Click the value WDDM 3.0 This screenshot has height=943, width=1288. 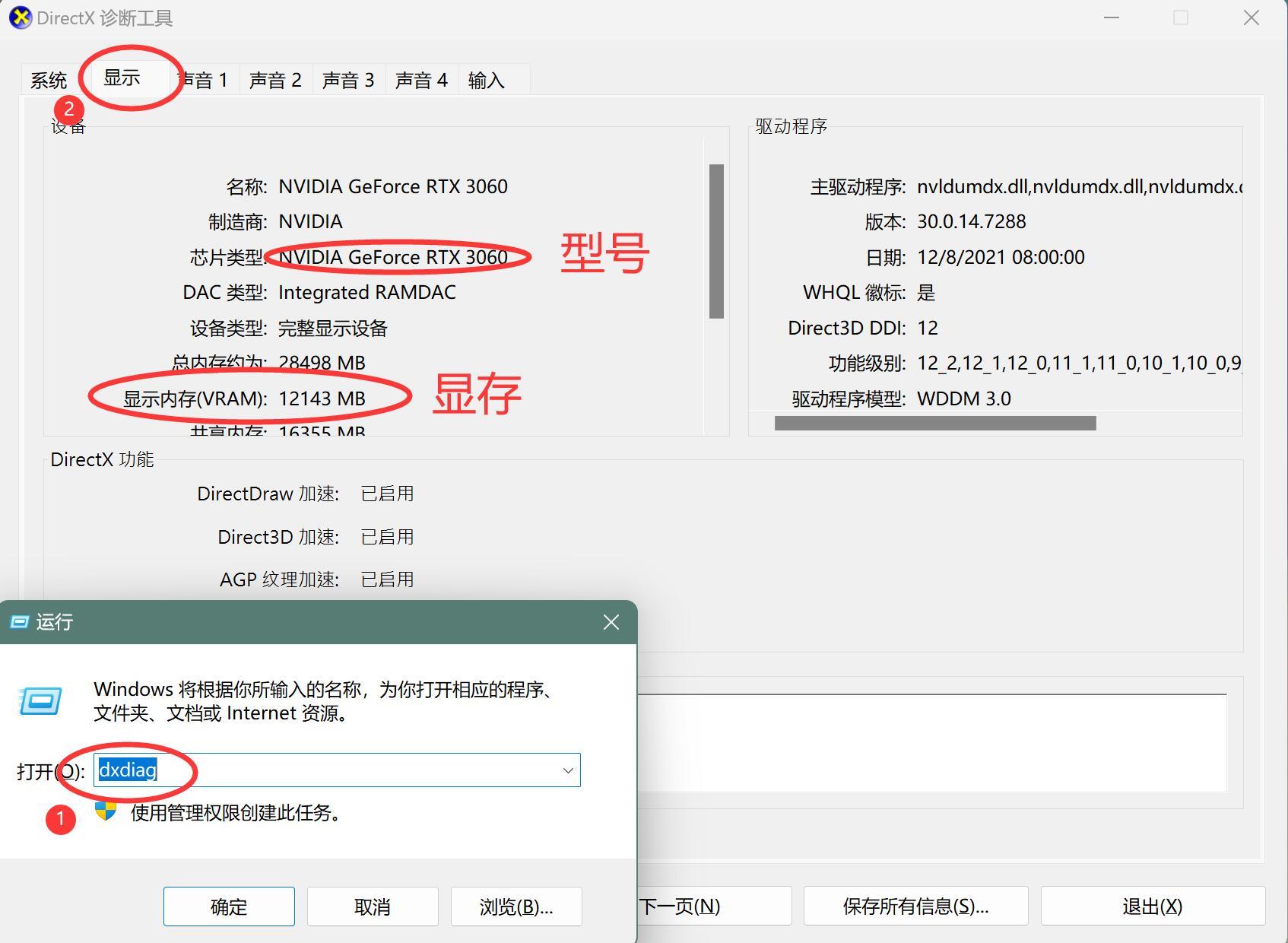coord(964,398)
